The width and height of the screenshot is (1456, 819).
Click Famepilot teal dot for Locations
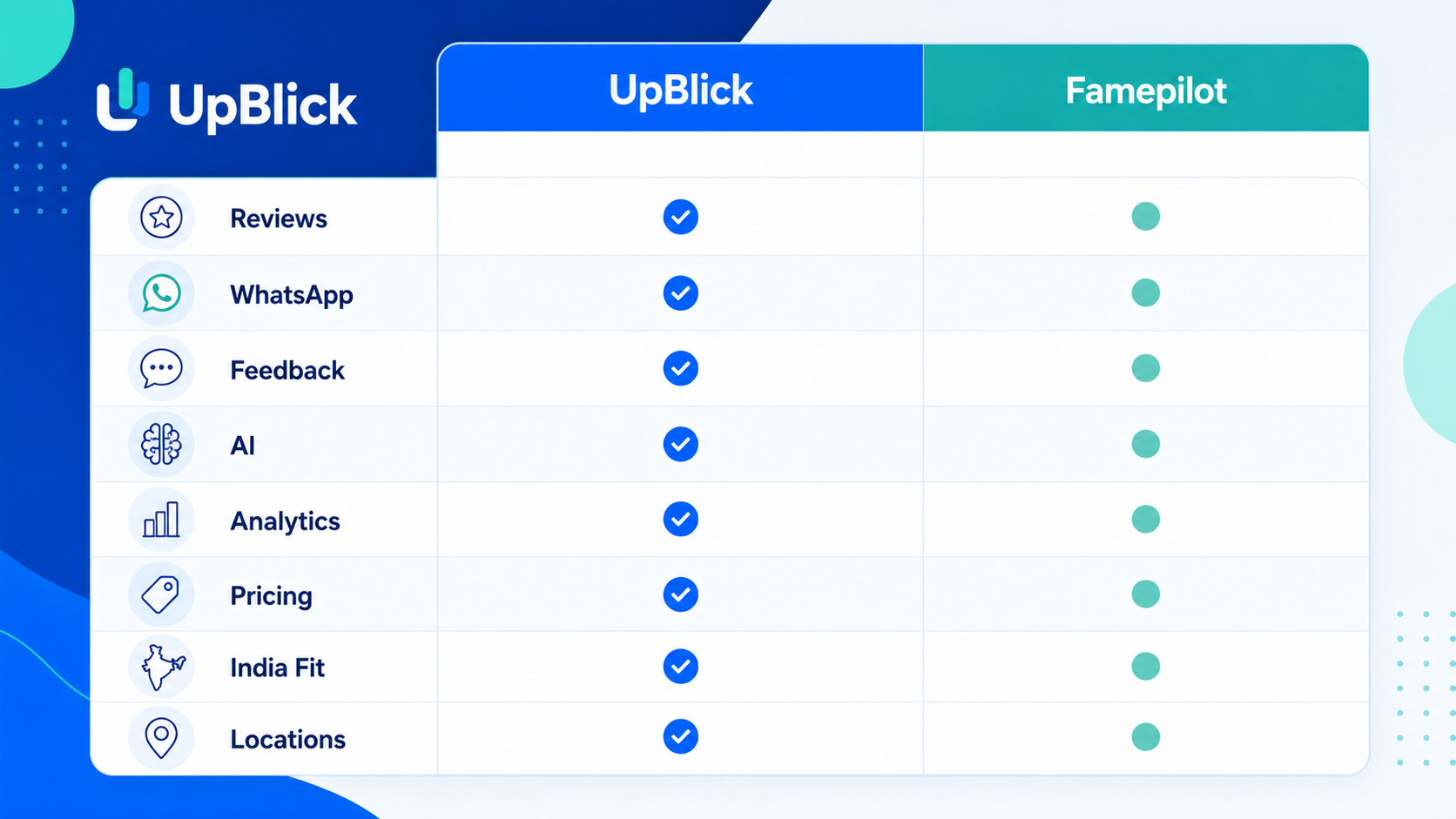[x=1145, y=737]
